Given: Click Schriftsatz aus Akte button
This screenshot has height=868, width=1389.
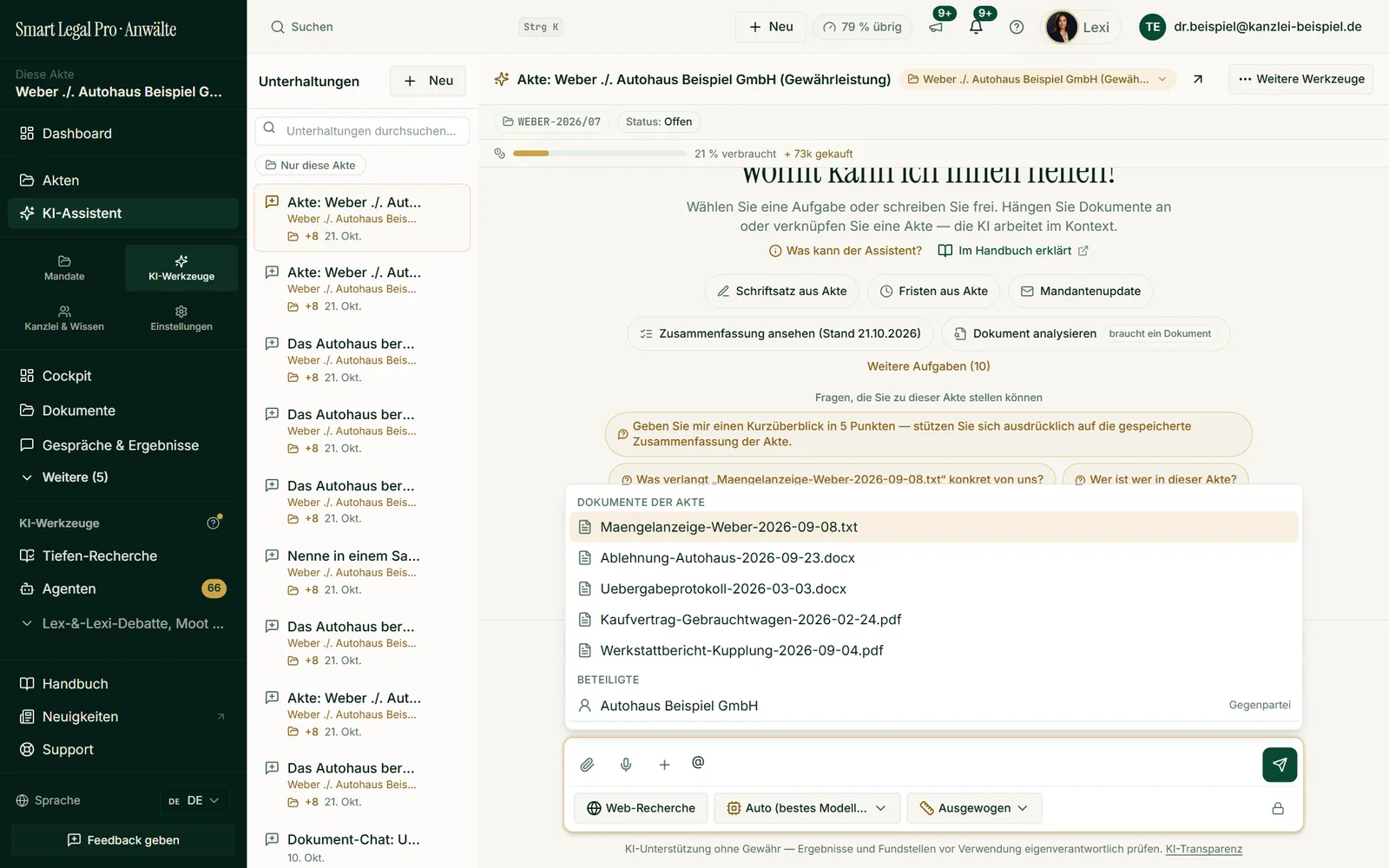Looking at the screenshot, I should point(781,291).
